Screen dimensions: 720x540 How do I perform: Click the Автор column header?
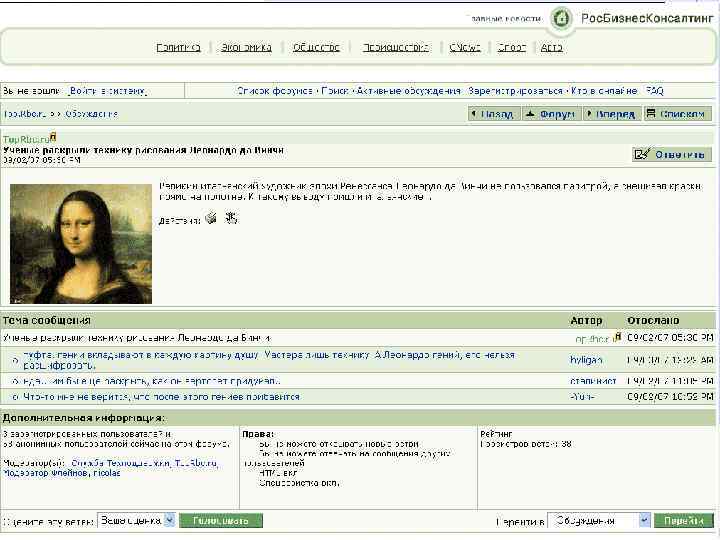(x=586, y=320)
